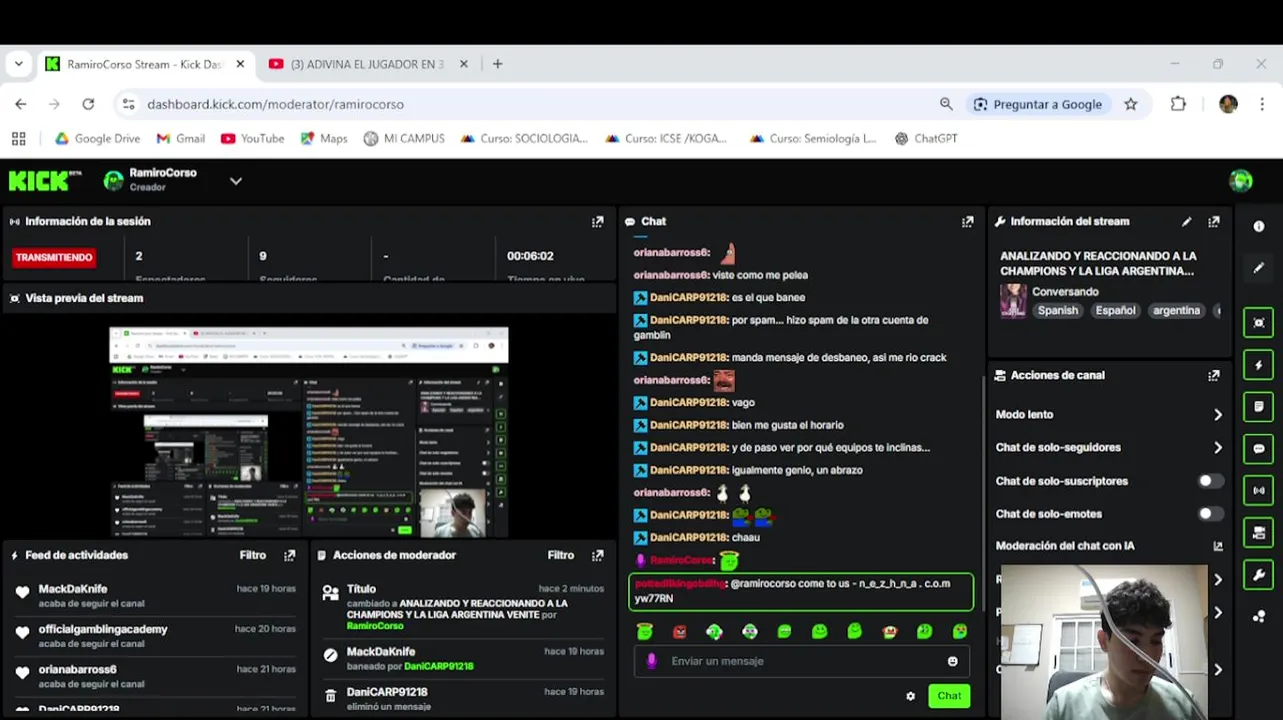
Task: Toggle the broadcast signal widget icon in sidebar
Action: pos(1259,491)
